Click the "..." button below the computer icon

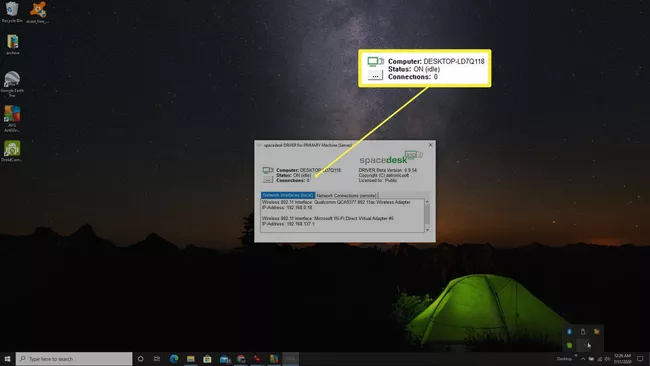[268, 180]
